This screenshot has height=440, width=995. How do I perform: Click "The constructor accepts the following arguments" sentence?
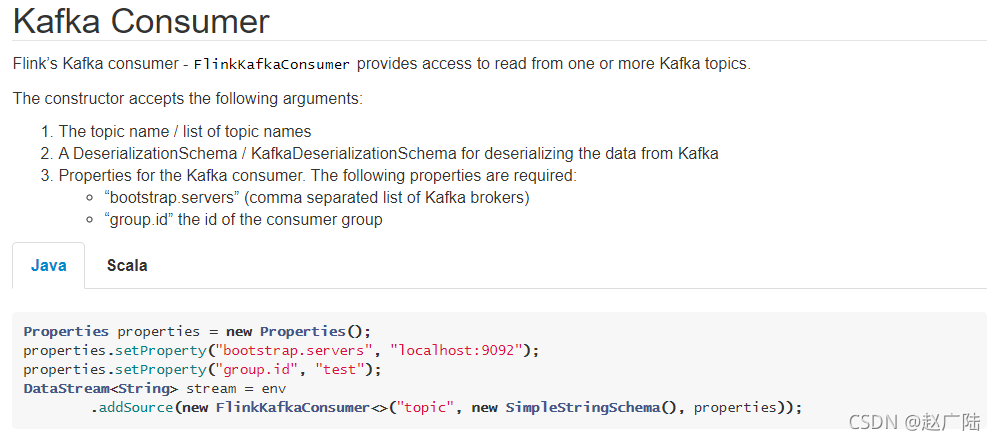[x=188, y=98]
